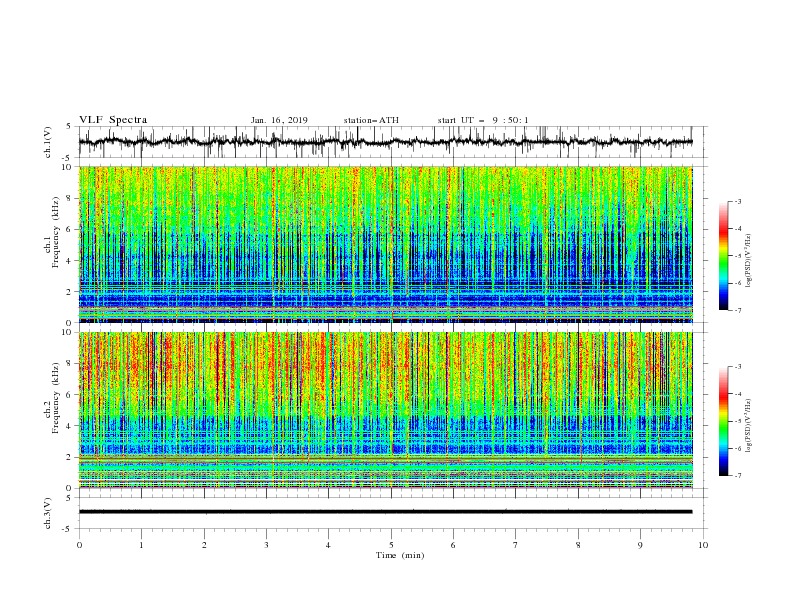Click the "-3" tick of ch.2 colorbar

(x=738, y=367)
